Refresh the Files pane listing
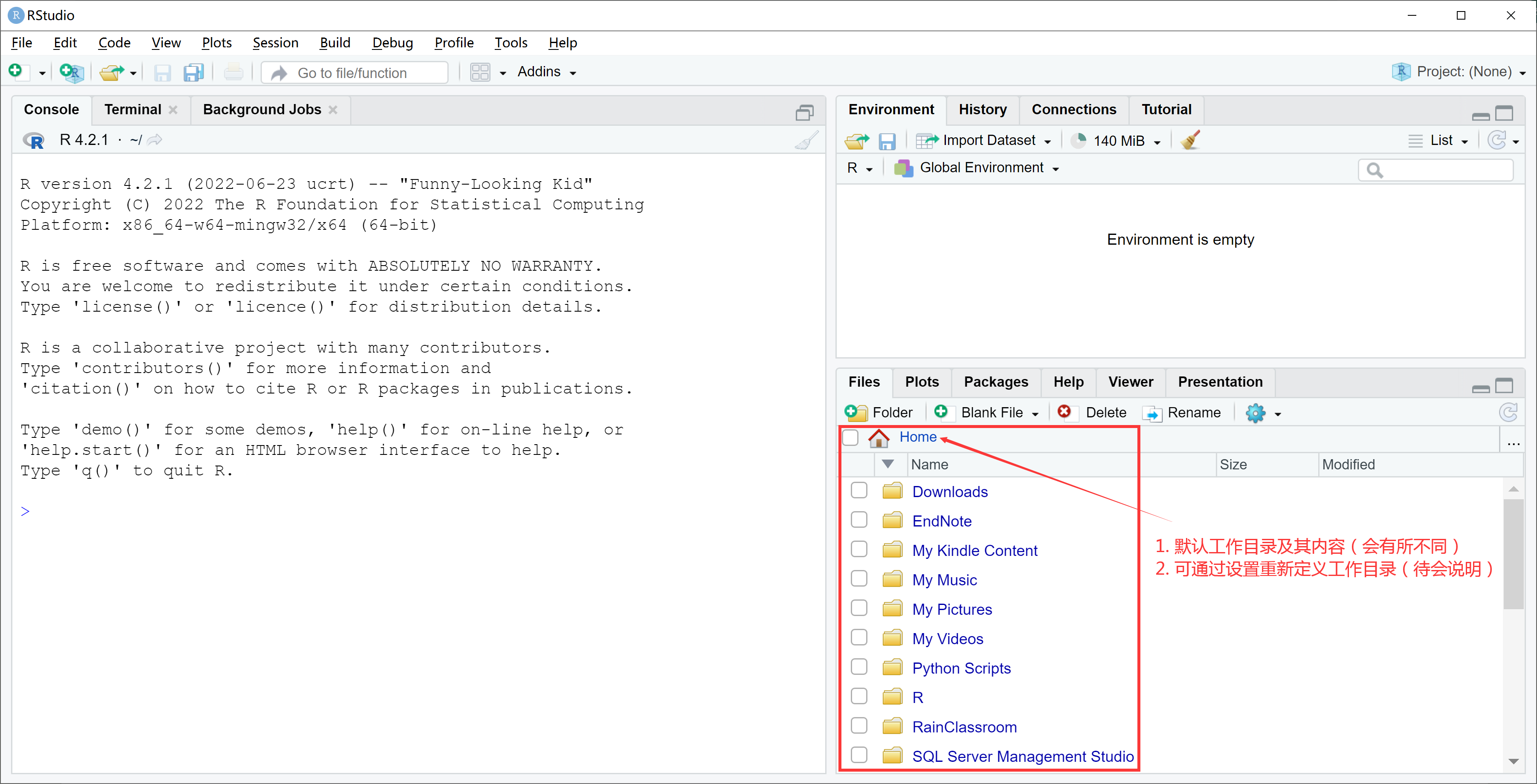The width and height of the screenshot is (1537, 784). (x=1508, y=412)
